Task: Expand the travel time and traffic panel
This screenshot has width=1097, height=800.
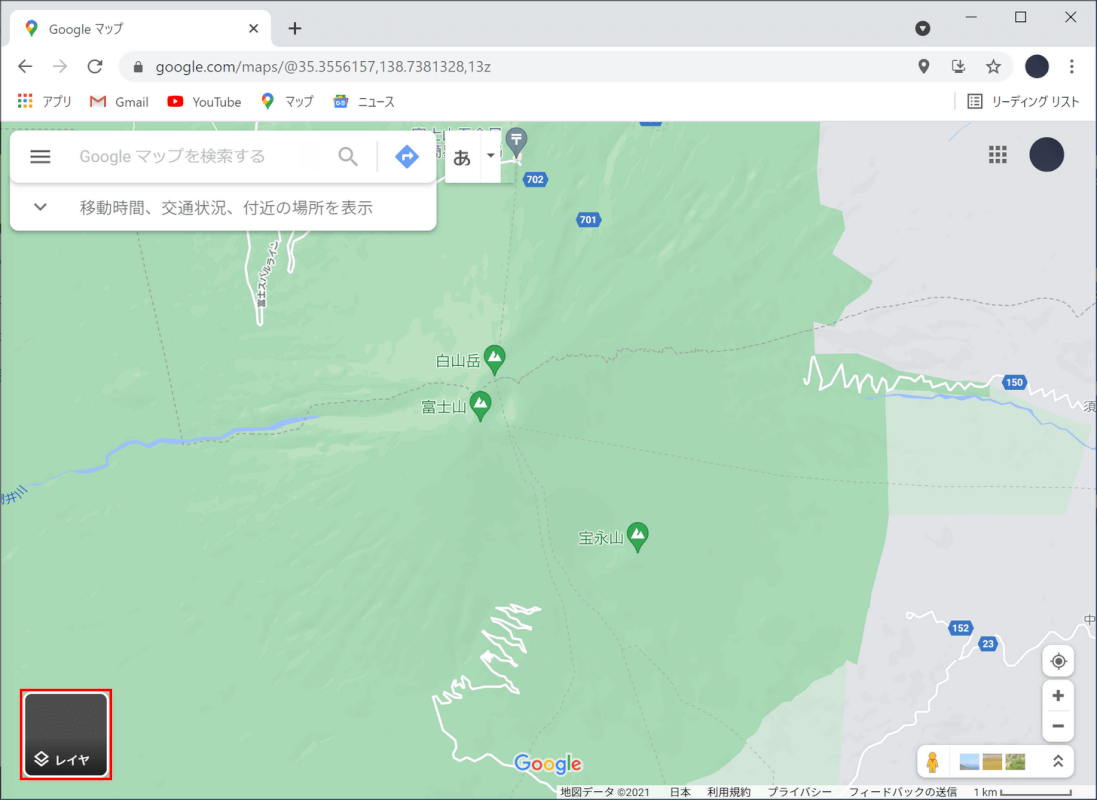Action: 223,208
